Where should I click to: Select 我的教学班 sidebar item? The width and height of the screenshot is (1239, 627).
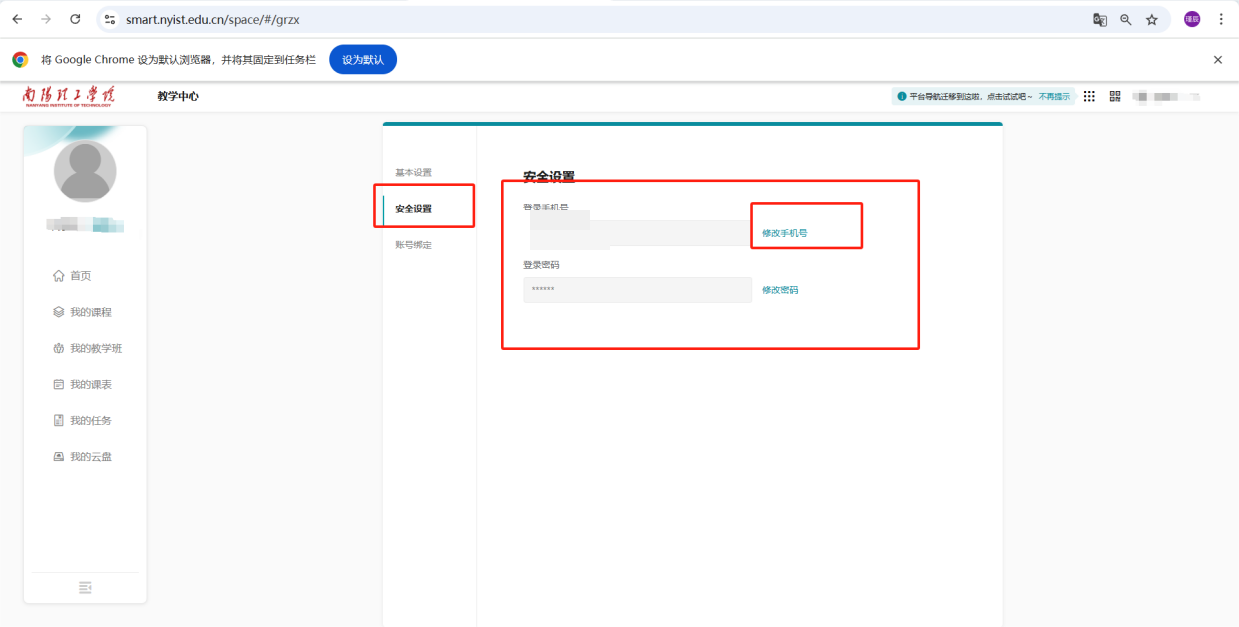coord(95,348)
